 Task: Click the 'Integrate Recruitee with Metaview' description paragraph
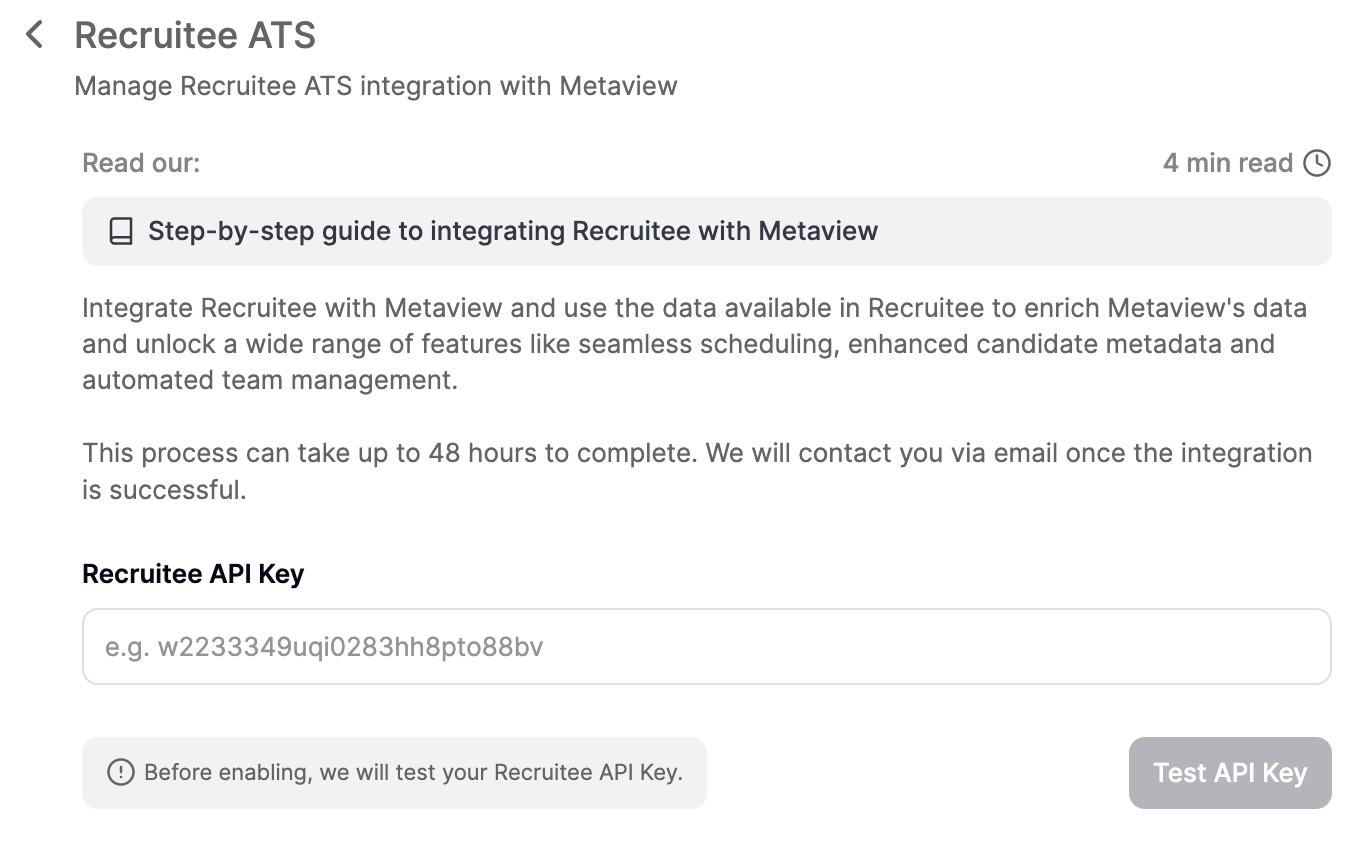tap(694, 308)
